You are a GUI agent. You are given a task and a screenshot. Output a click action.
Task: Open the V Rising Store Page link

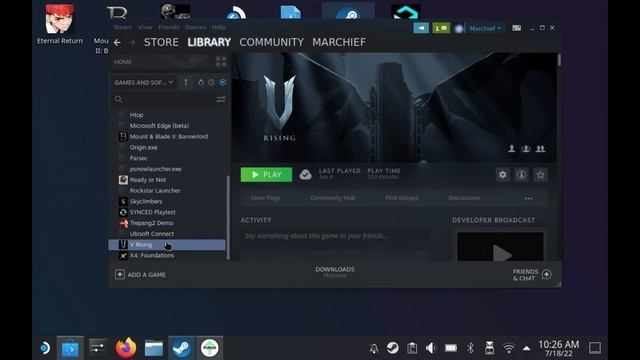265,198
